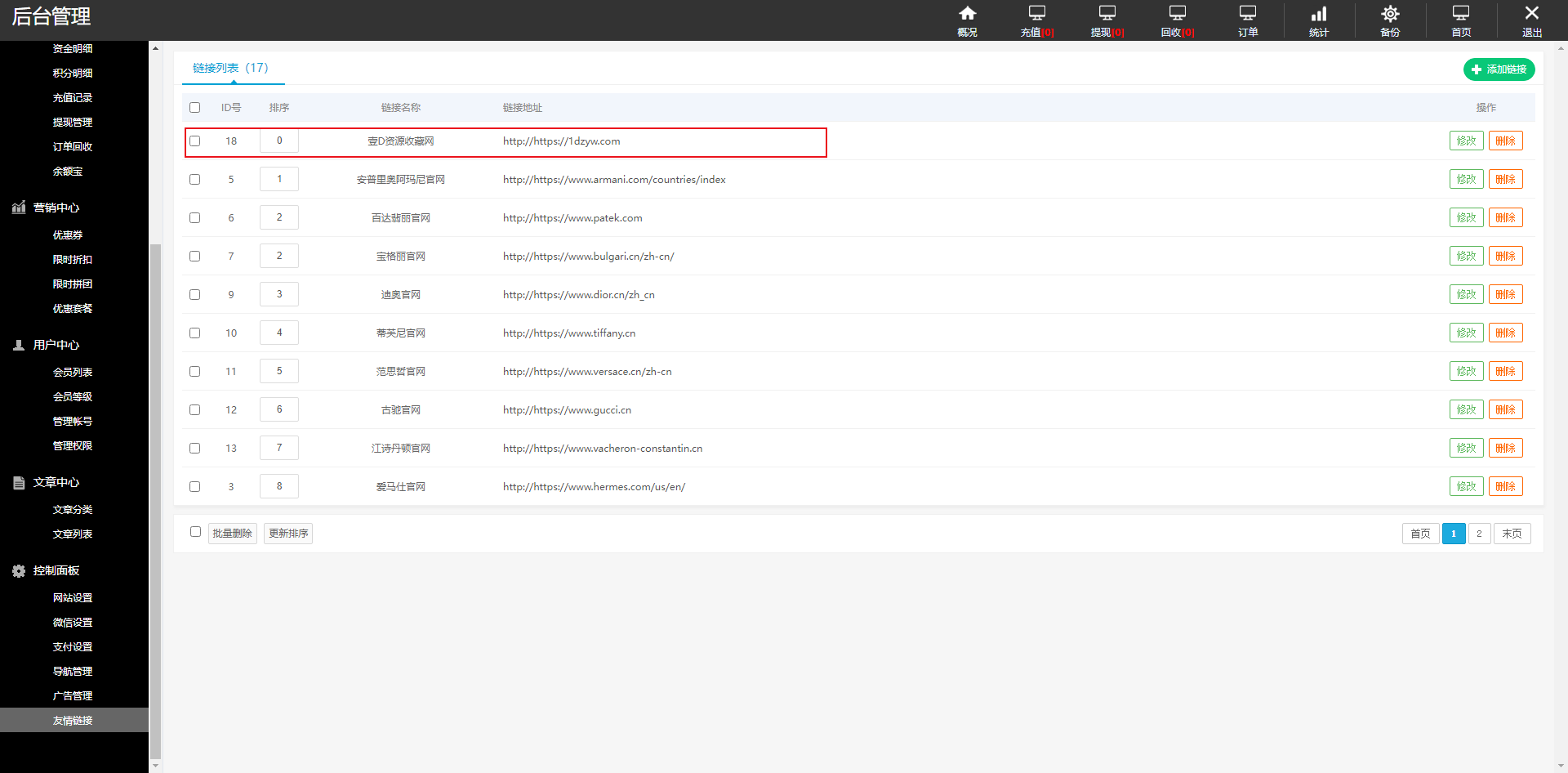The height and width of the screenshot is (773, 1568).
Task: Open the 订单 orders icon in top bar
Action: click(x=1248, y=20)
